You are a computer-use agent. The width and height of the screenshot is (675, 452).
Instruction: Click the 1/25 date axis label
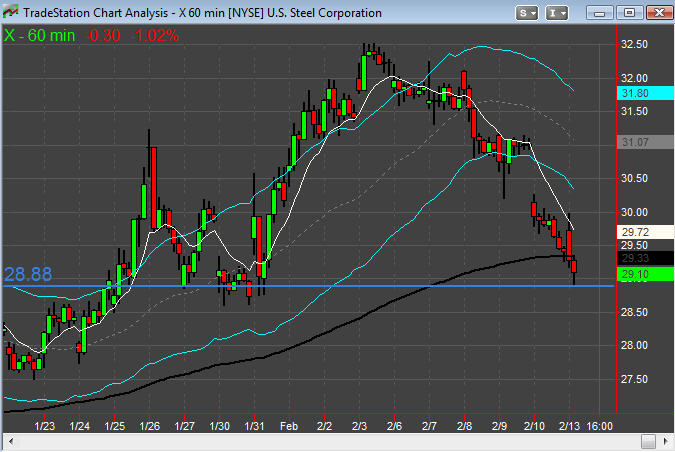pos(115,426)
